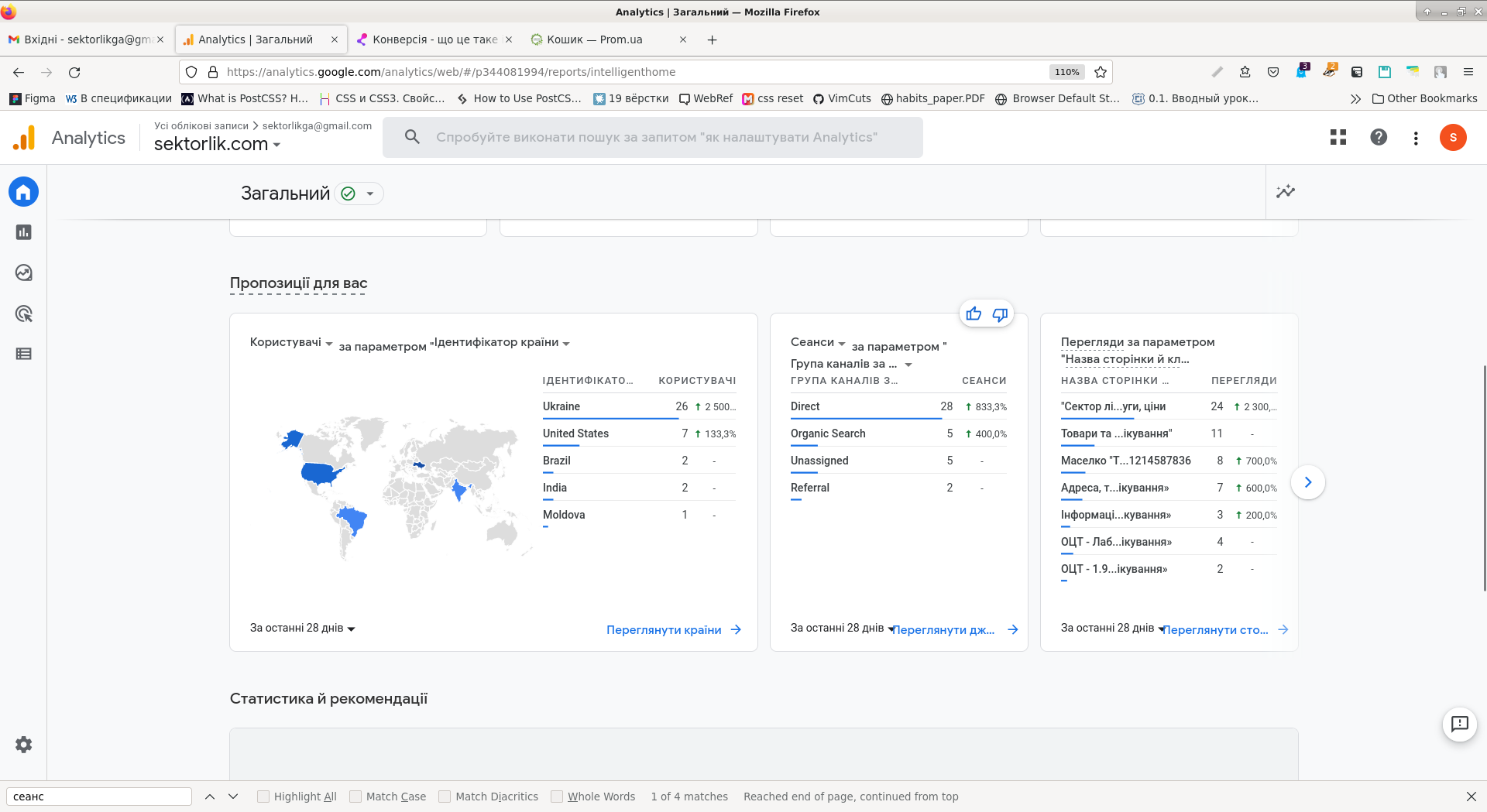Open the Google apps grid icon
Image resolution: width=1487 pixels, height=812 pixels.
click(x=1338, y=137)
